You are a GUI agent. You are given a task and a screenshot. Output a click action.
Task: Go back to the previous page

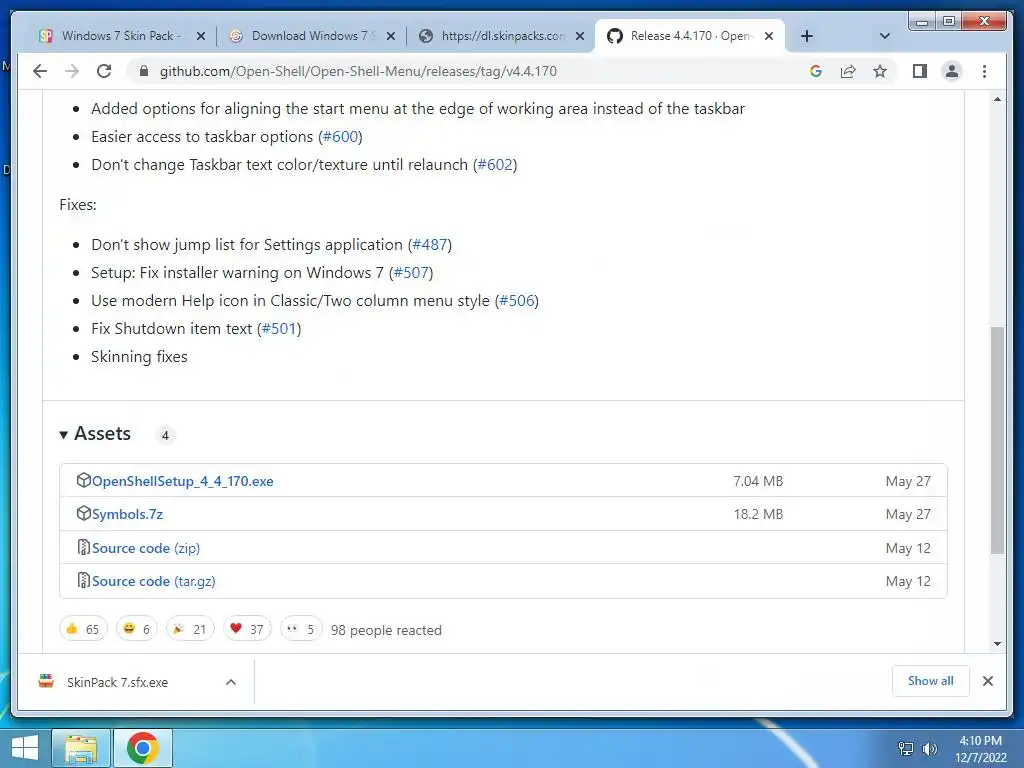(x=40, y=71)
